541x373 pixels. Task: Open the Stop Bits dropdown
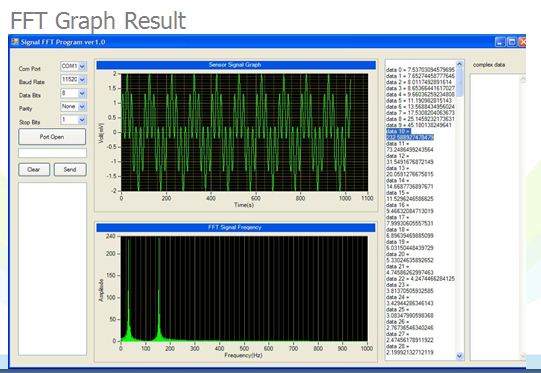(x=82, y=120)
